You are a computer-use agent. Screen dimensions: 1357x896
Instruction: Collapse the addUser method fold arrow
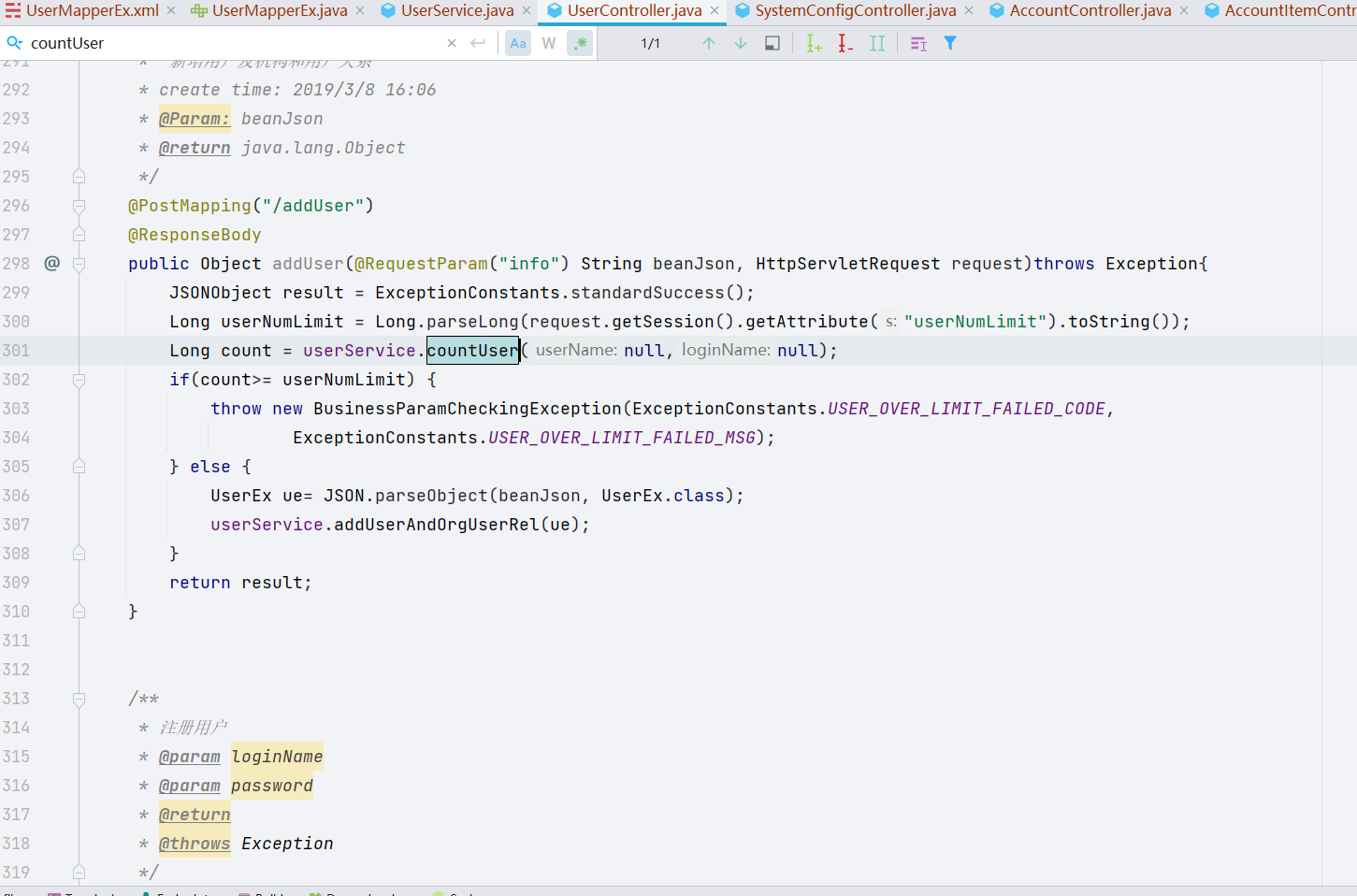(79, 263)
